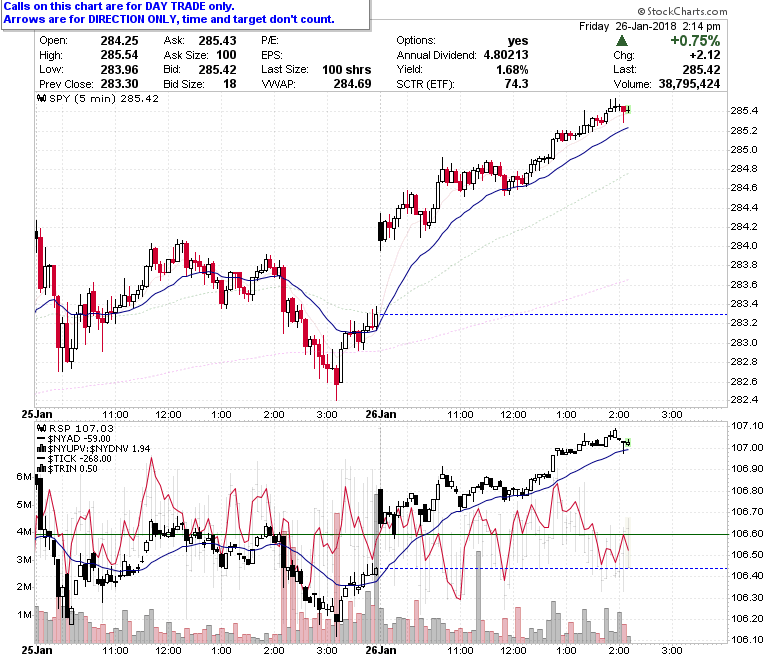
Task: Click the Low value 283.96
Action: [x=119, y=70]
